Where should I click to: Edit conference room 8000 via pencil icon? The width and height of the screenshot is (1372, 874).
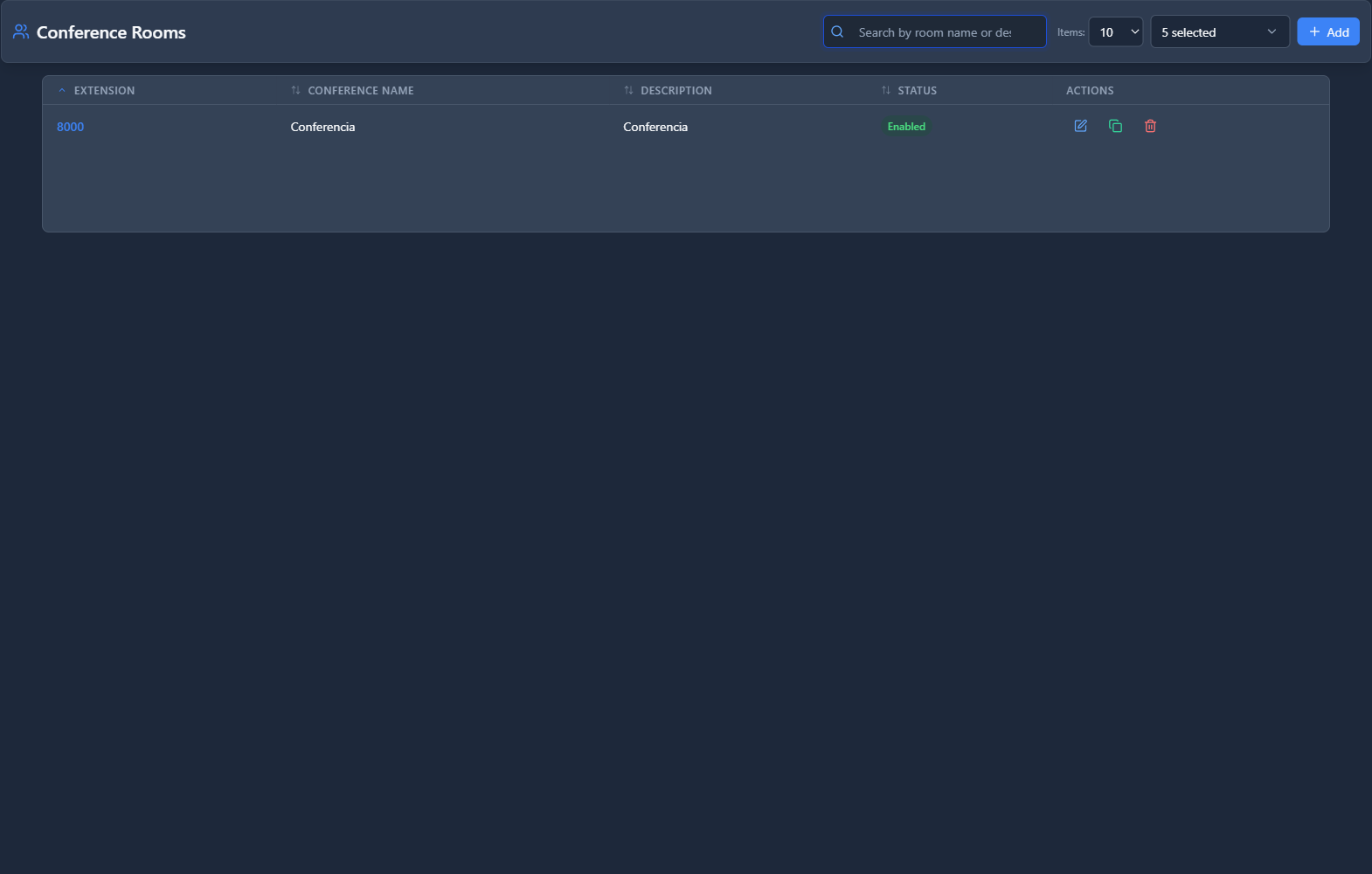coord(1080,126)
